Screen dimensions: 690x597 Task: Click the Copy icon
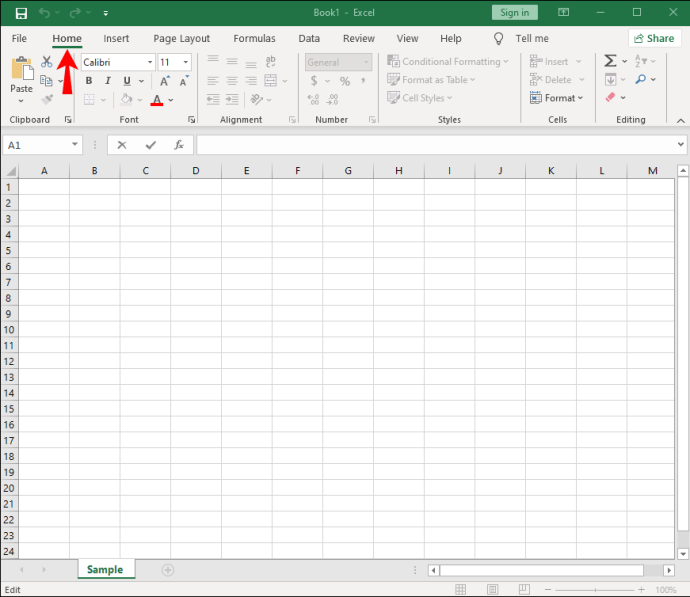pyautogui.click(x=46, y=81)
